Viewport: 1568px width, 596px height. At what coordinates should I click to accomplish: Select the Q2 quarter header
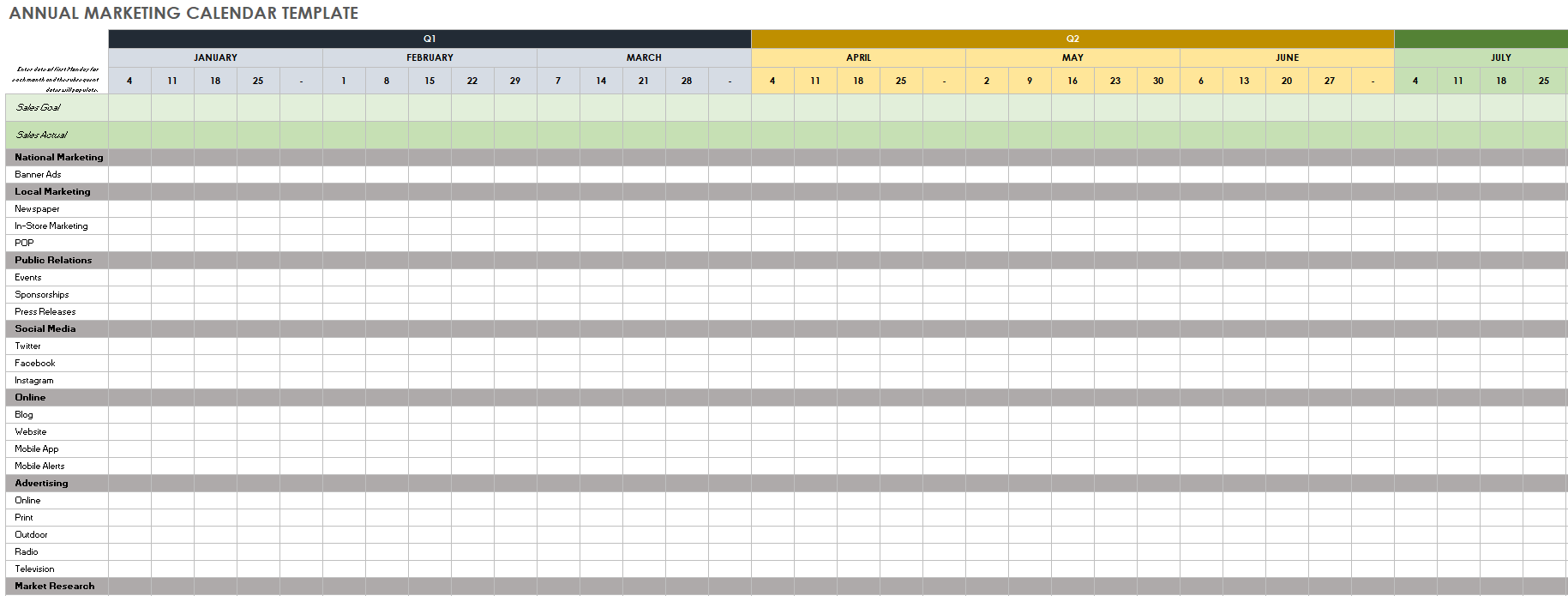(x=1072, y=39)
